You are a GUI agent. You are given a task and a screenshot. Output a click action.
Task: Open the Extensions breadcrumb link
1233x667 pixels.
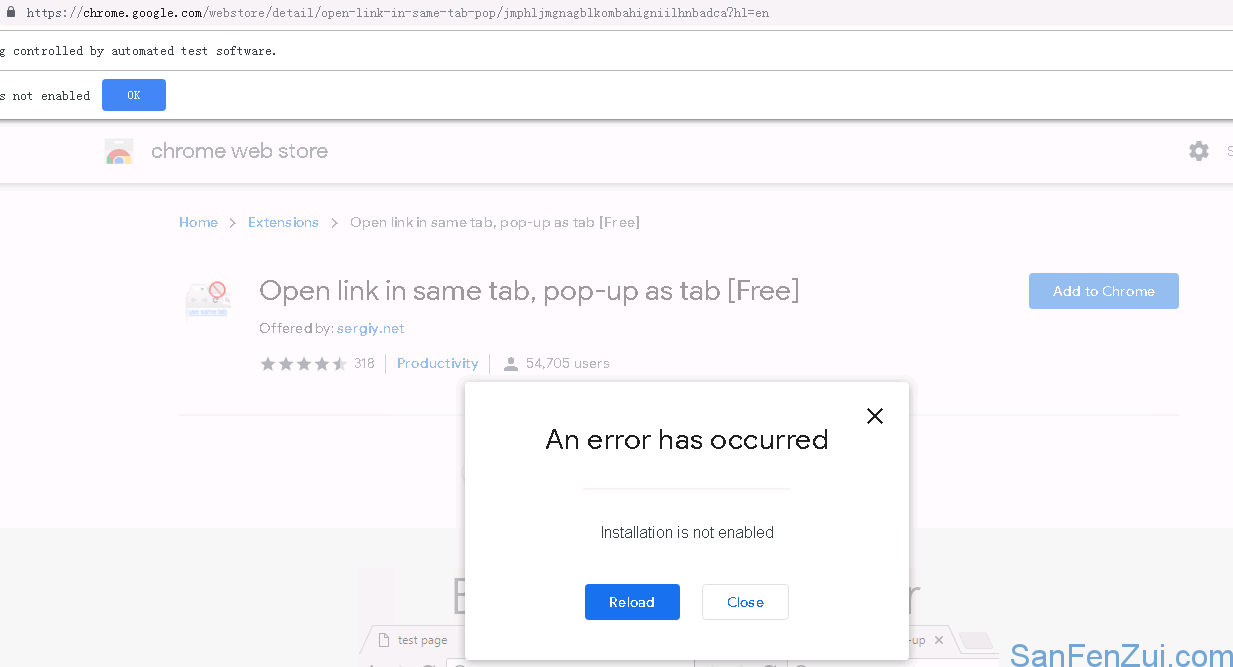coord(283,222)
